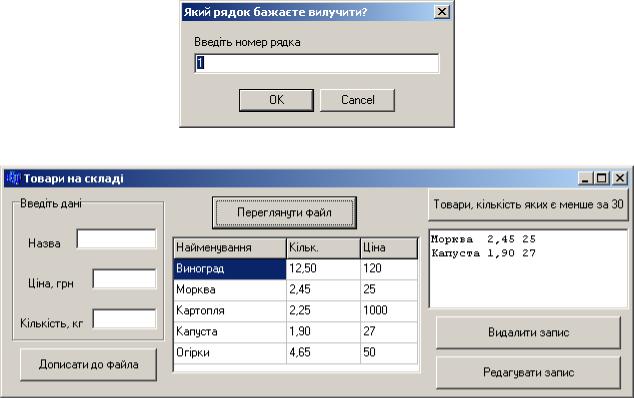Image resolution: width=634 pixels, height=398 pixels.
Task: Focus the row number input field
Action: click(317, 64)
